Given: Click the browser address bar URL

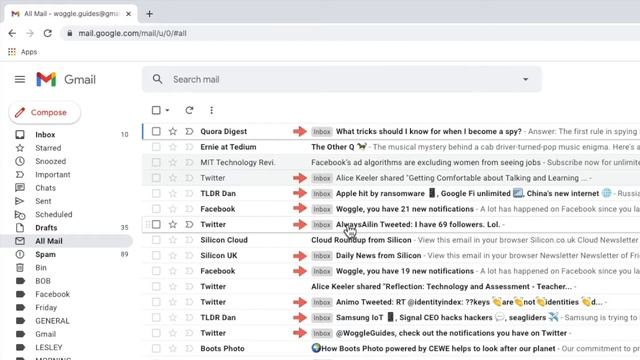Looking at the screenshot, I should tap(132, 33).
